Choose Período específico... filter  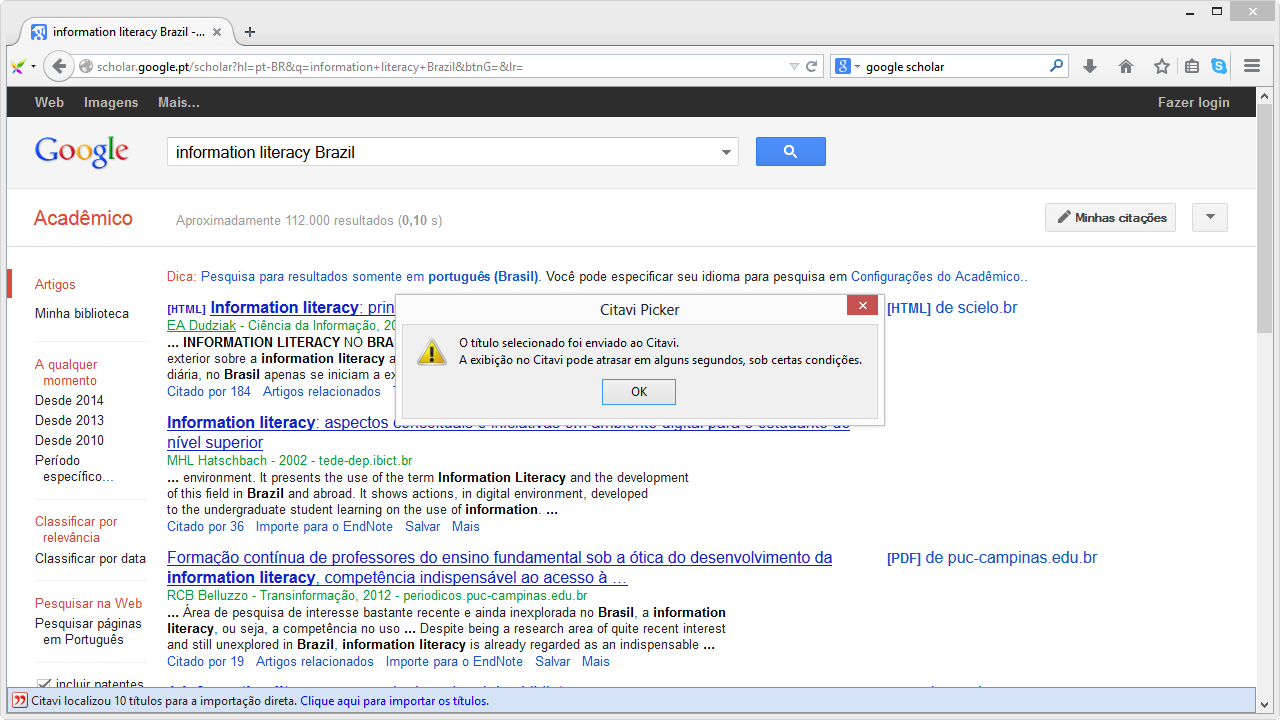click(x=74, y=468)
